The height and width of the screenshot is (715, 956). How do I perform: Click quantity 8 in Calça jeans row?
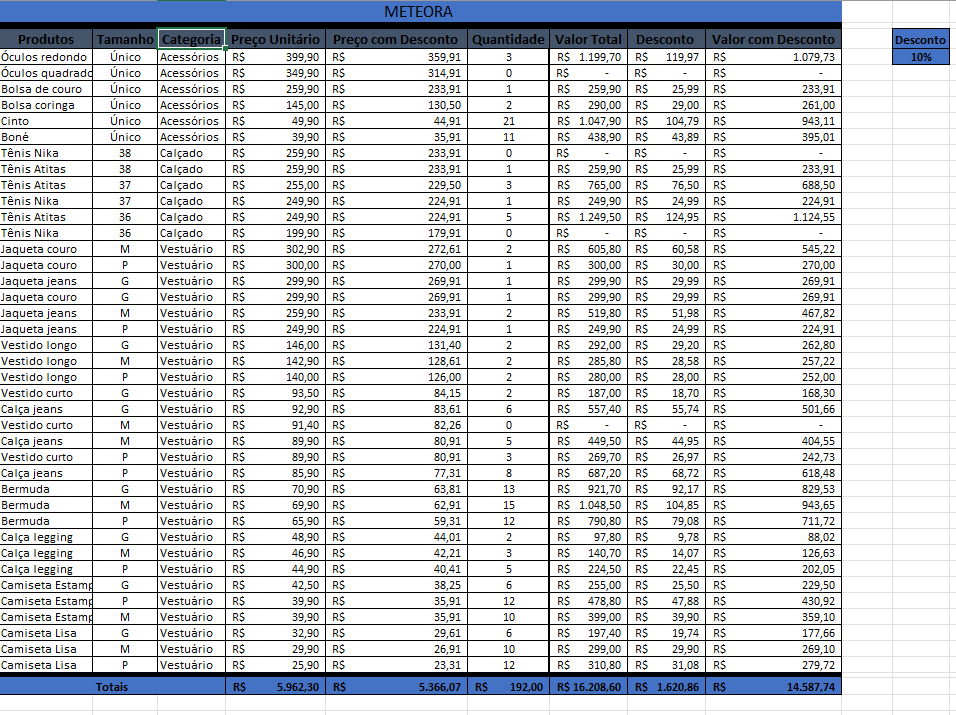tap(508, 473)
